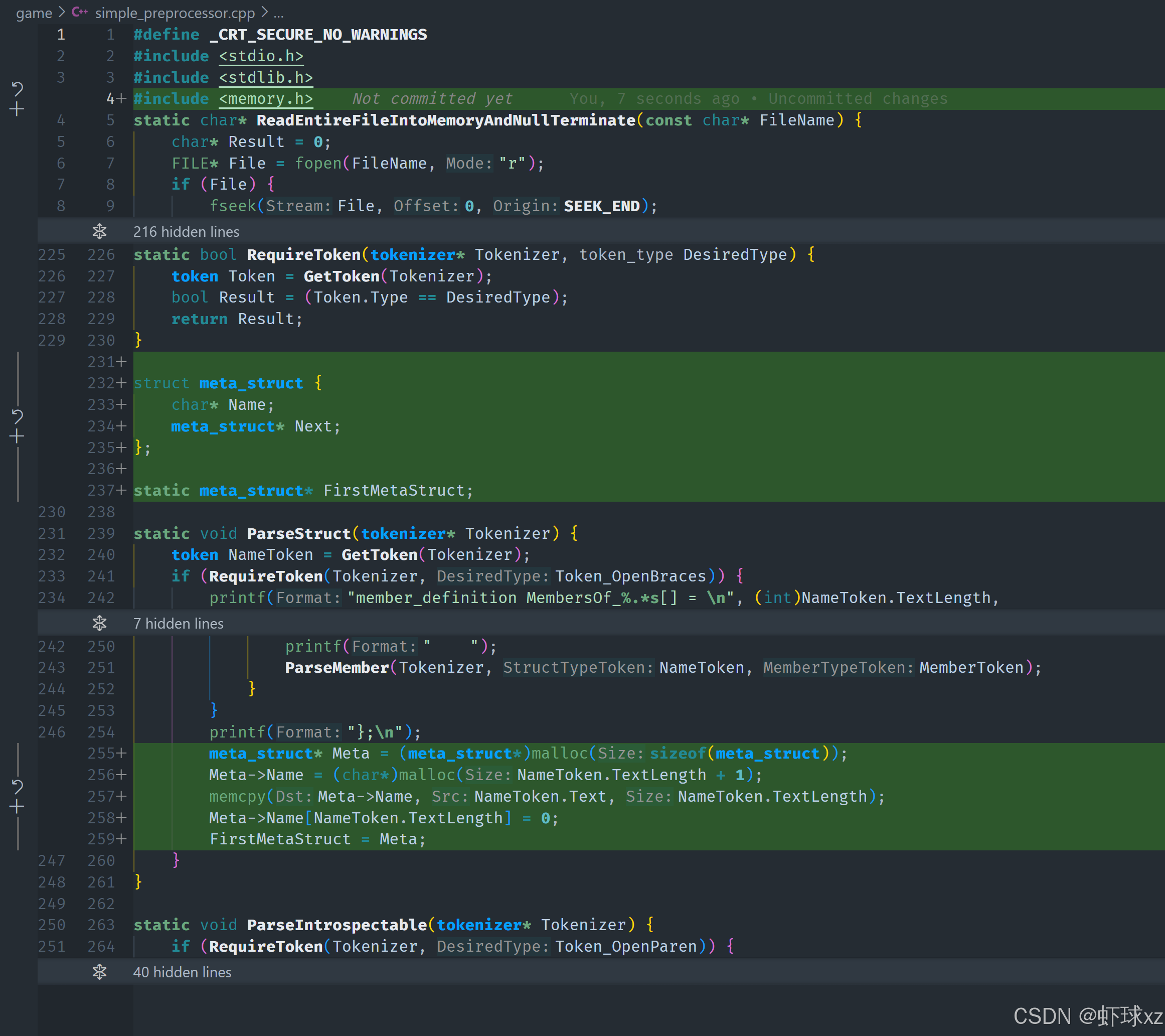Stage the malloc Meta block with plus icon

pyautogui.click(x=17, y=806)
